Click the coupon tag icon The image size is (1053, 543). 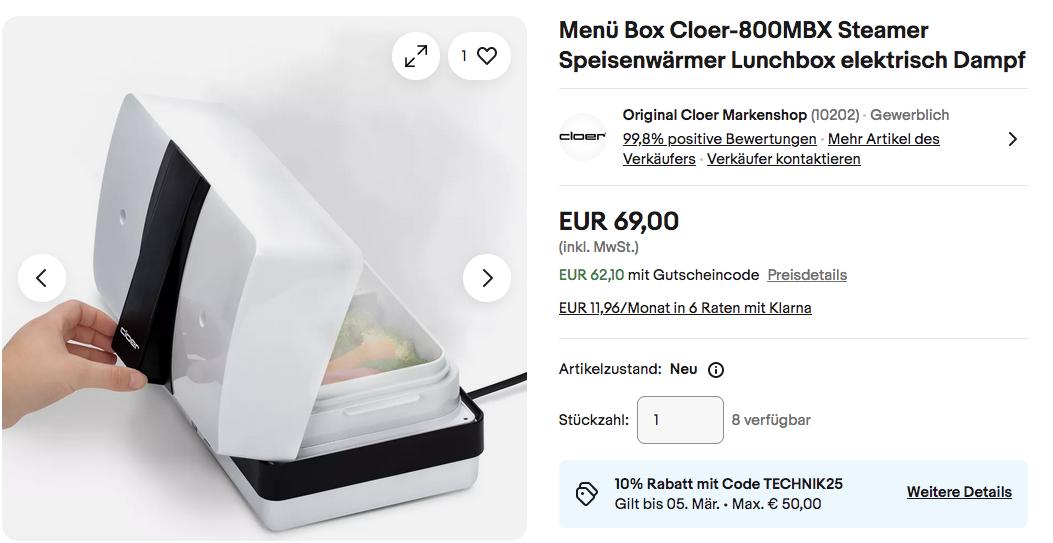click(x=586, y=494)
